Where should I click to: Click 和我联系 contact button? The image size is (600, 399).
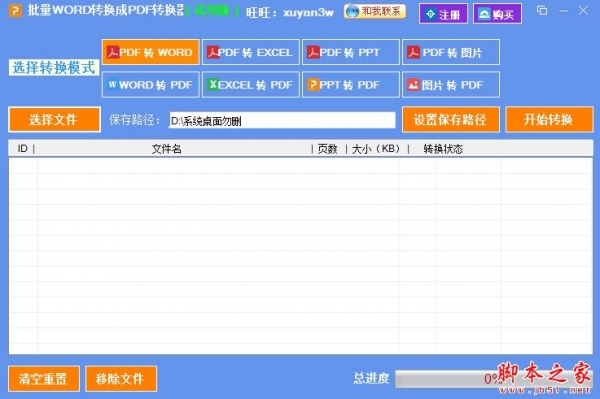375,11
